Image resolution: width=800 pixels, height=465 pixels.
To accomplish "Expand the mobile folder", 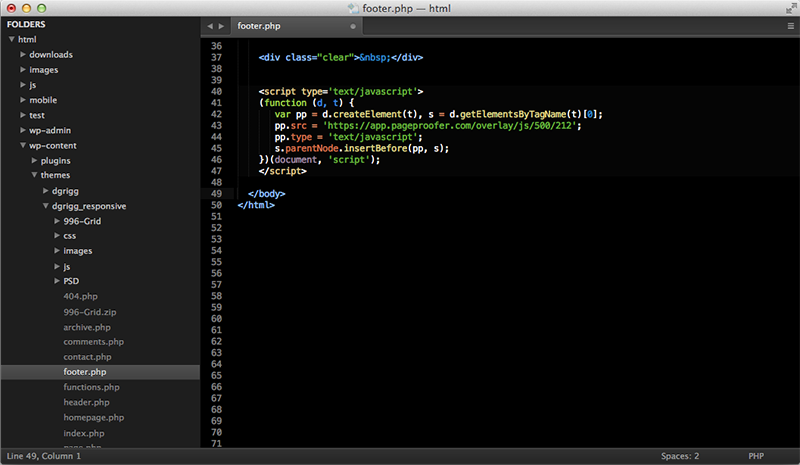I will click(x=23, y=100).
